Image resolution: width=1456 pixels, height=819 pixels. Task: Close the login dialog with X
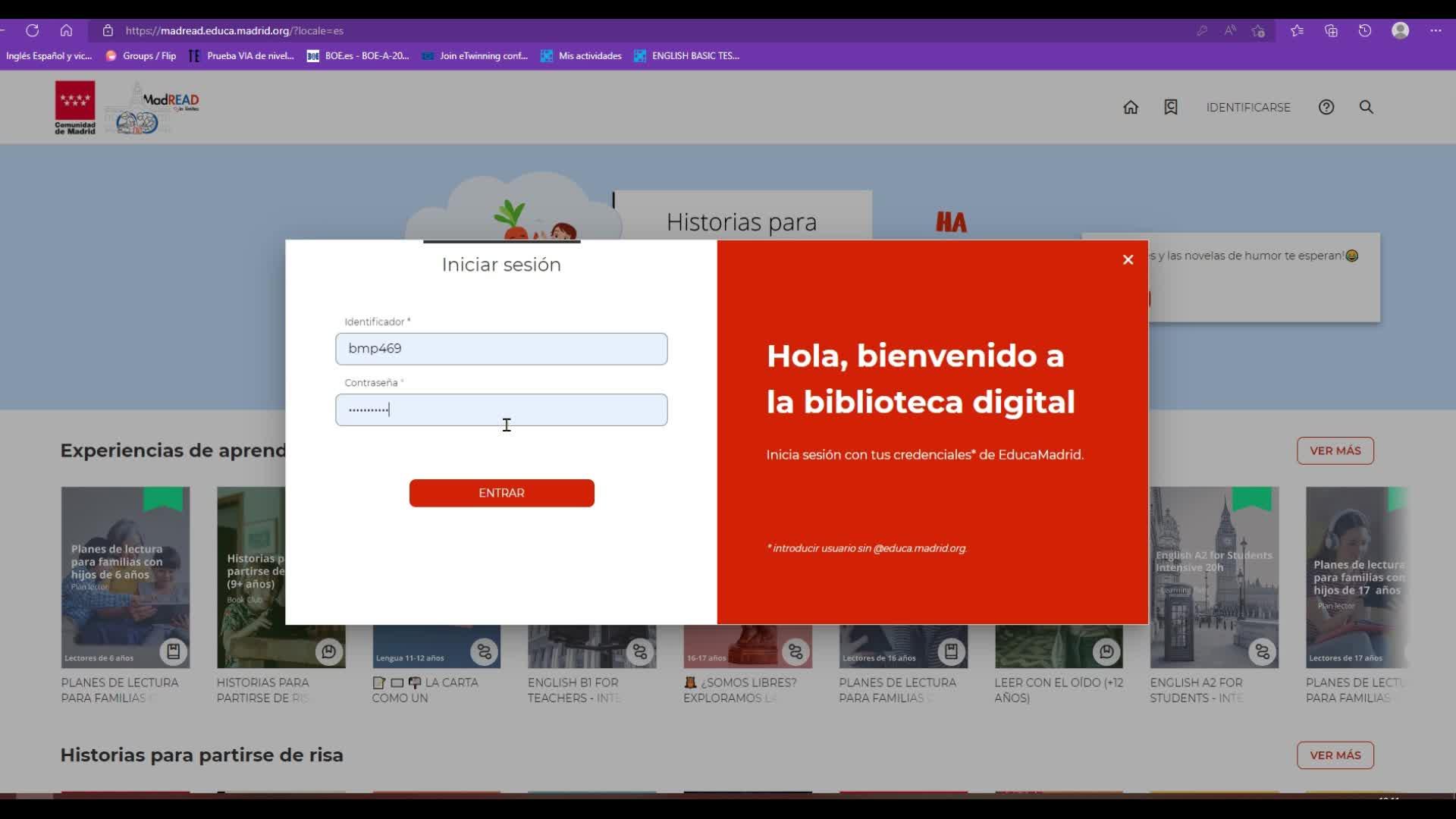click(1128, 259)
